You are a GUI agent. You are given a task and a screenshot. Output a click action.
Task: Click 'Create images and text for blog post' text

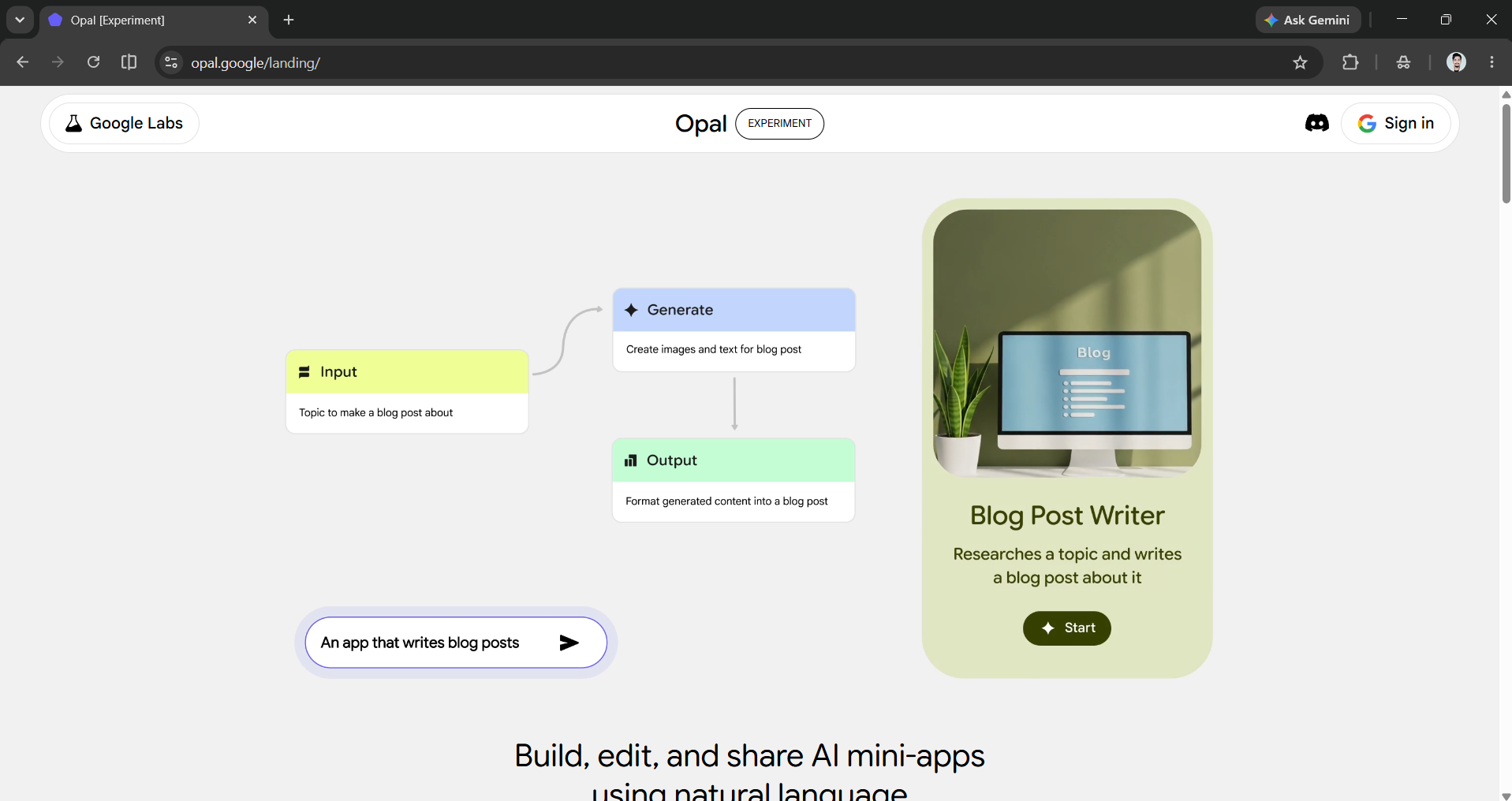pos(713,349)
